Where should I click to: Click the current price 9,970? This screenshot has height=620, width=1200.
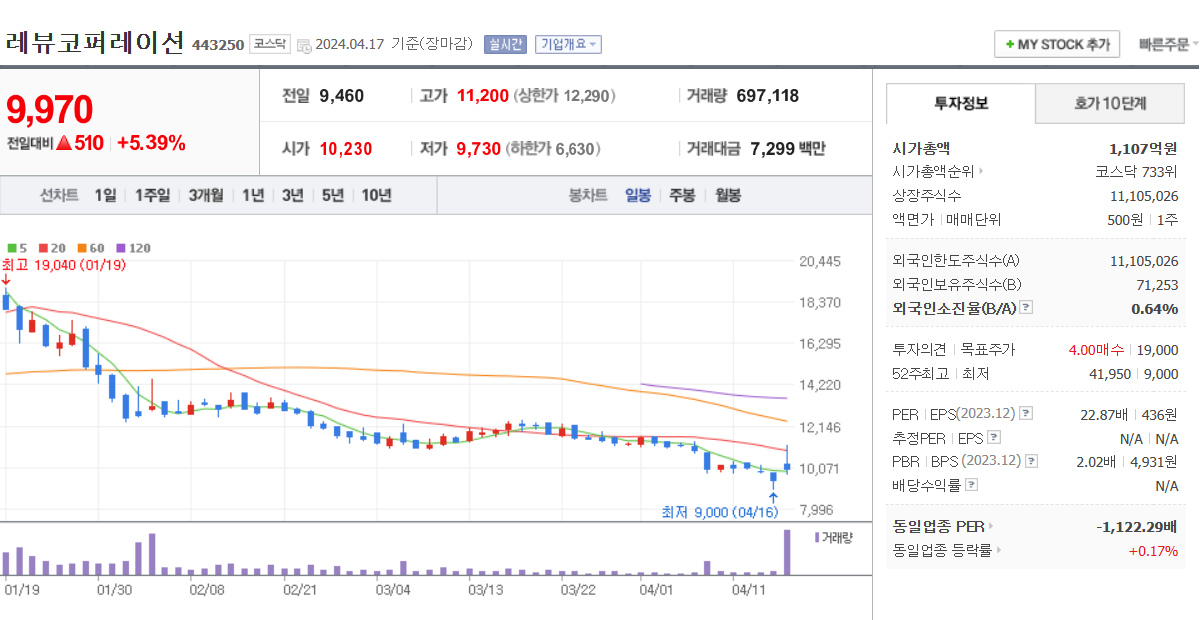pyautogui.click(x=49, y=110)
